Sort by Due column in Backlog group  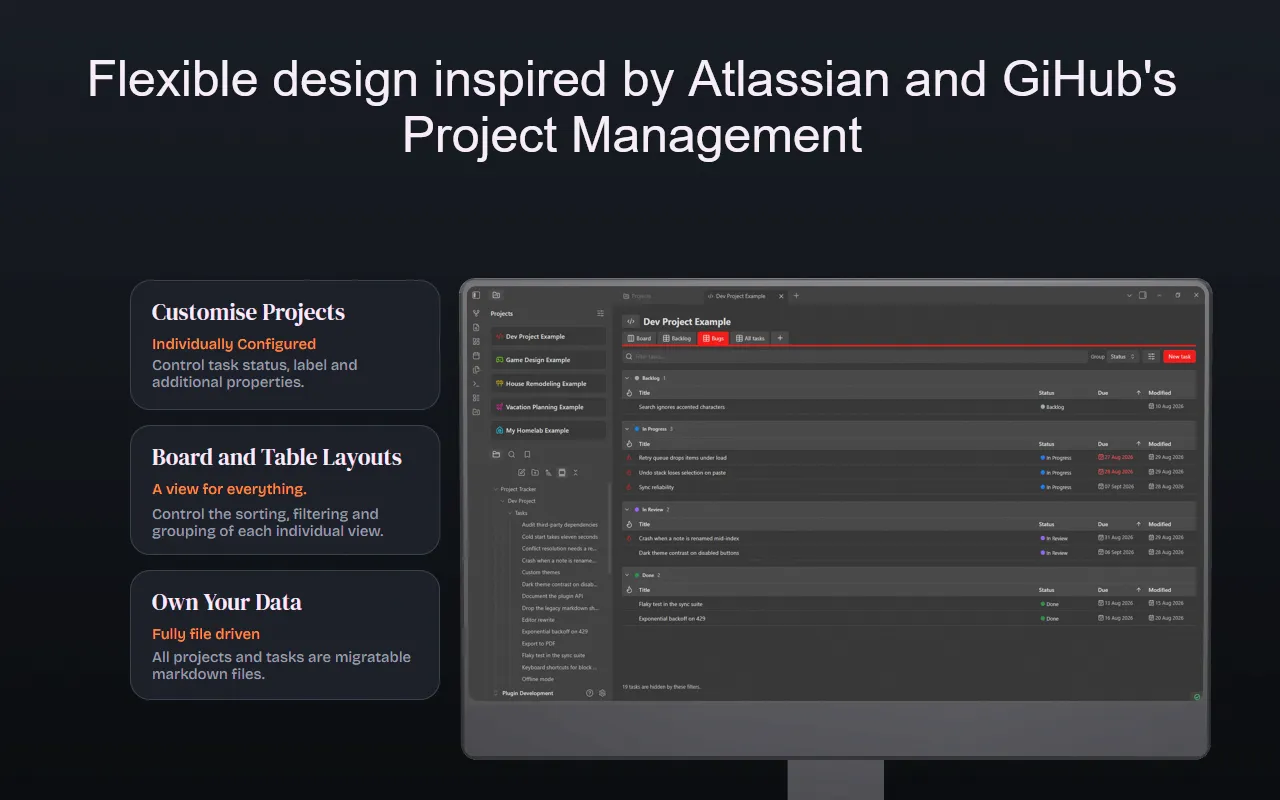coord(1103,393)
